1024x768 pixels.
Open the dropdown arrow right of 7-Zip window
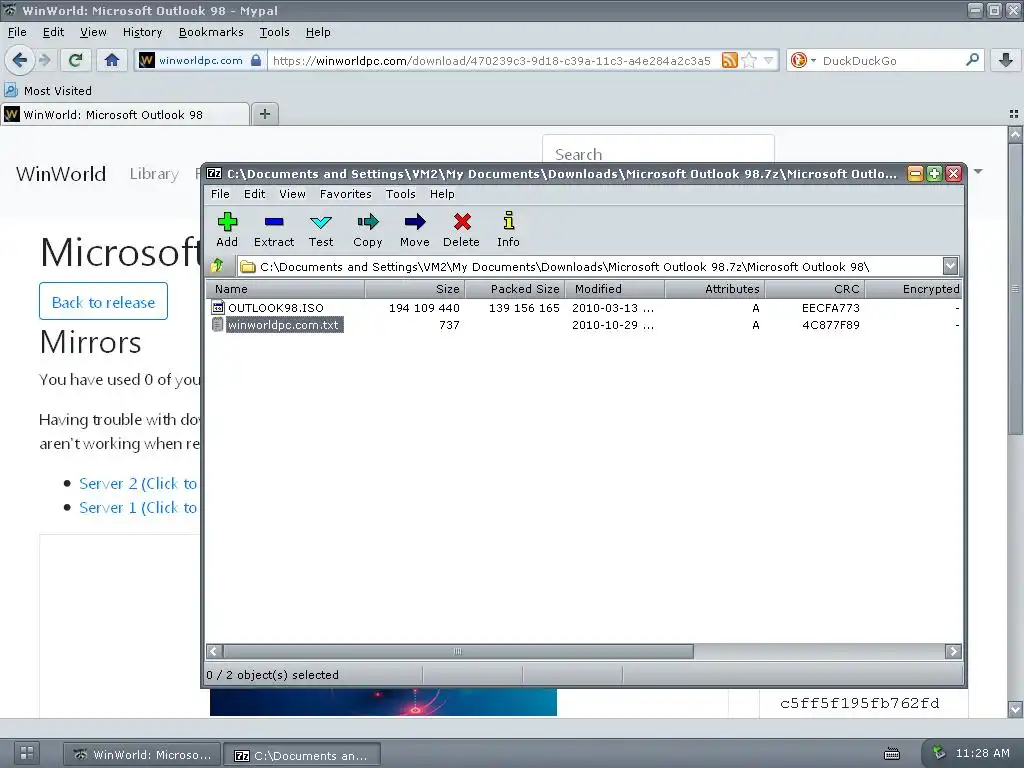point(978,172)
